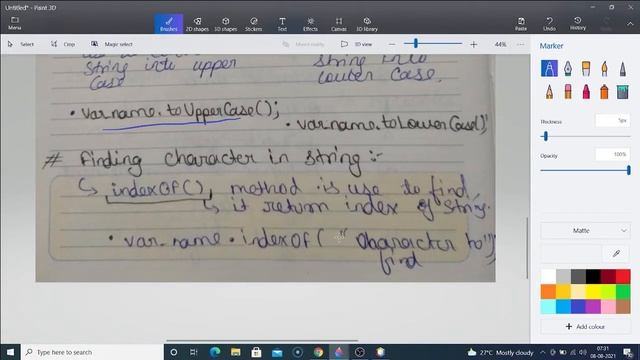Activate Magic select
The height and width of the screenshot is (360, 640).
(x=111, y=44)
